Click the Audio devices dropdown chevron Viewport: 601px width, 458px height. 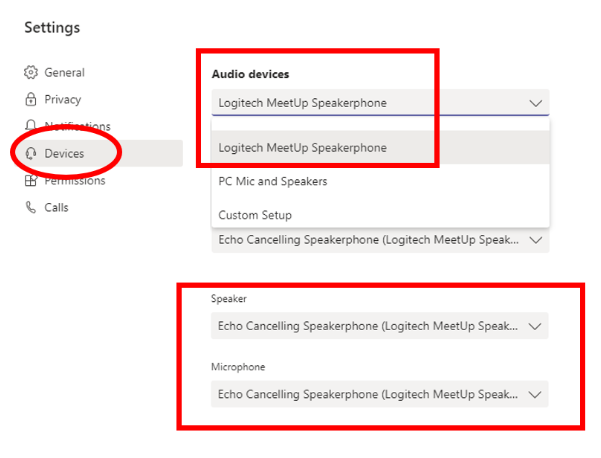tap(535, 103)
